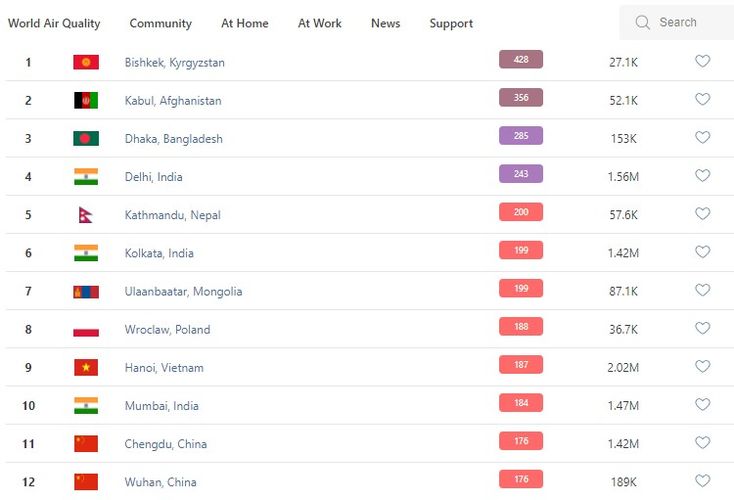Open the Community menu

pos(160,23)
